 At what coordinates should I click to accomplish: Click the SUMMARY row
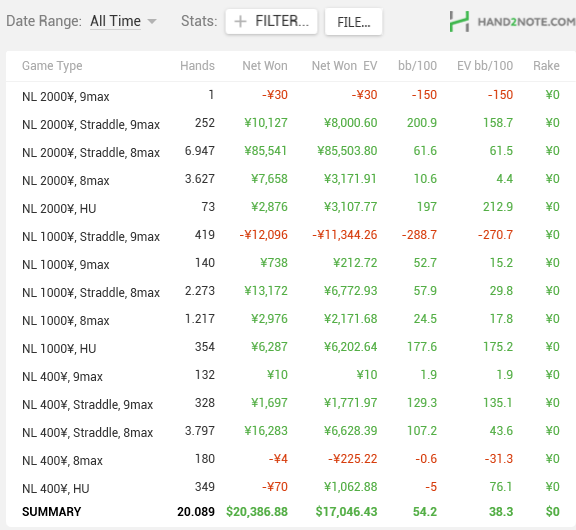[291, 512]
